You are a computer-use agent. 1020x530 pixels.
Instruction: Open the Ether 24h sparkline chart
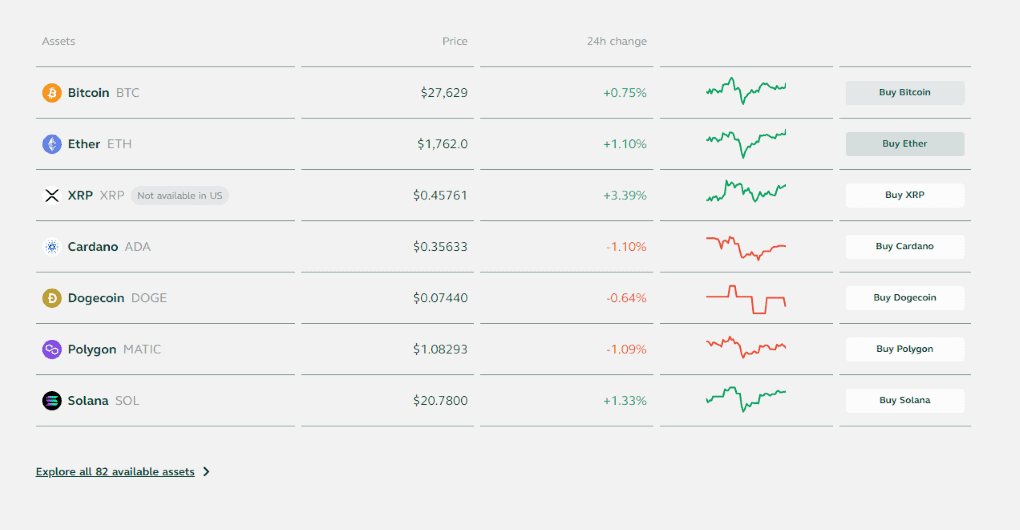(x=746, y=143)
